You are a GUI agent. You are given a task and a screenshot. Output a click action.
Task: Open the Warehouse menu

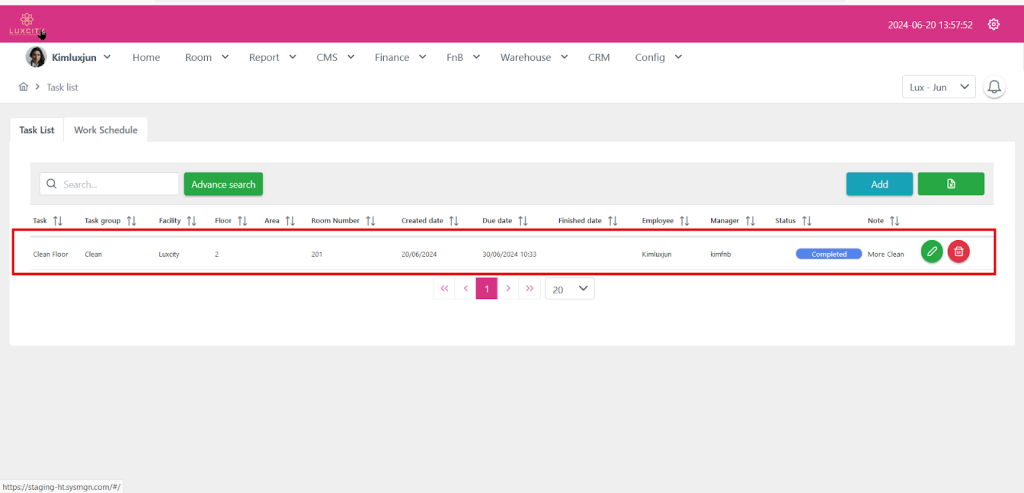532,57
